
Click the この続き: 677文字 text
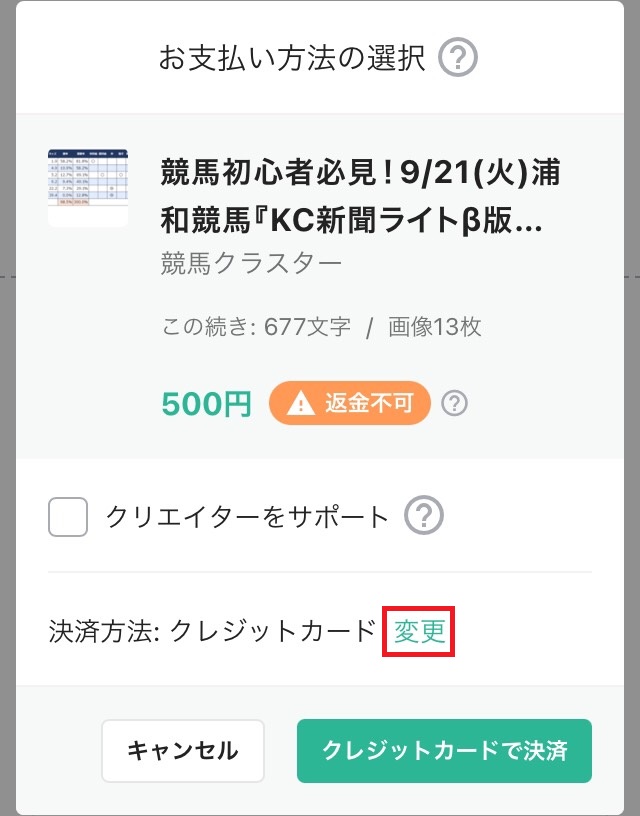coord(256,327)
